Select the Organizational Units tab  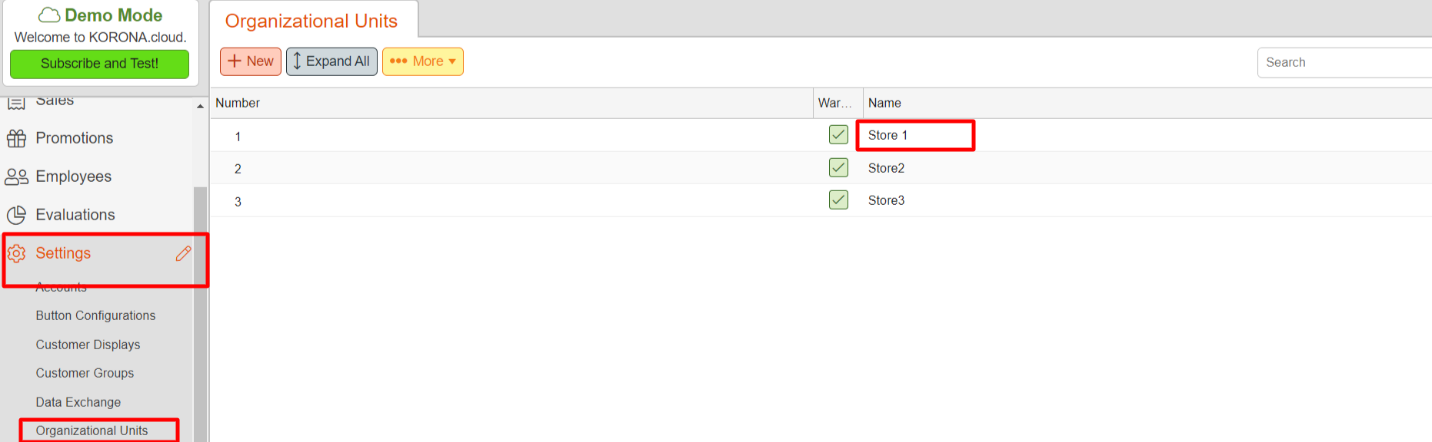coord(311,21)
